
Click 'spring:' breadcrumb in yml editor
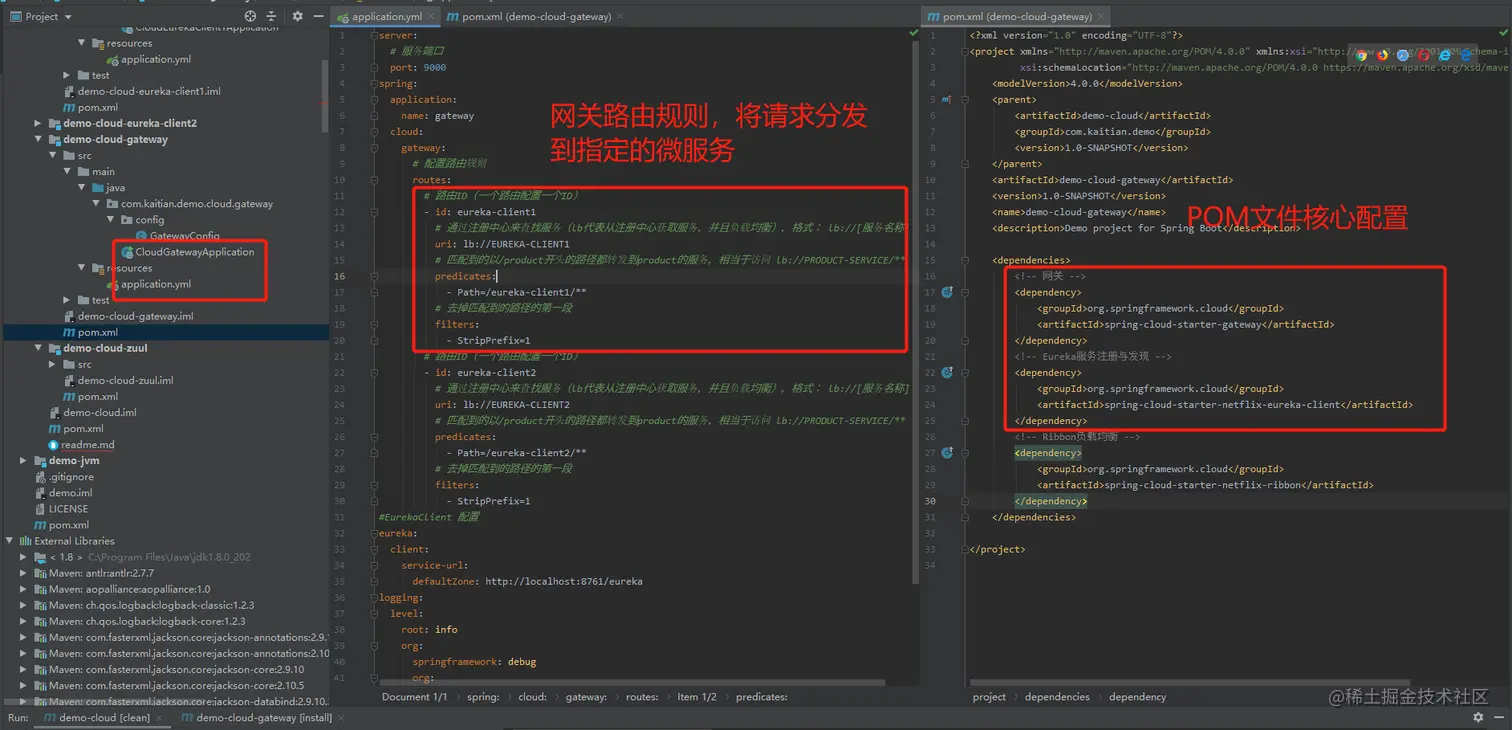click(x=483, y=697)
